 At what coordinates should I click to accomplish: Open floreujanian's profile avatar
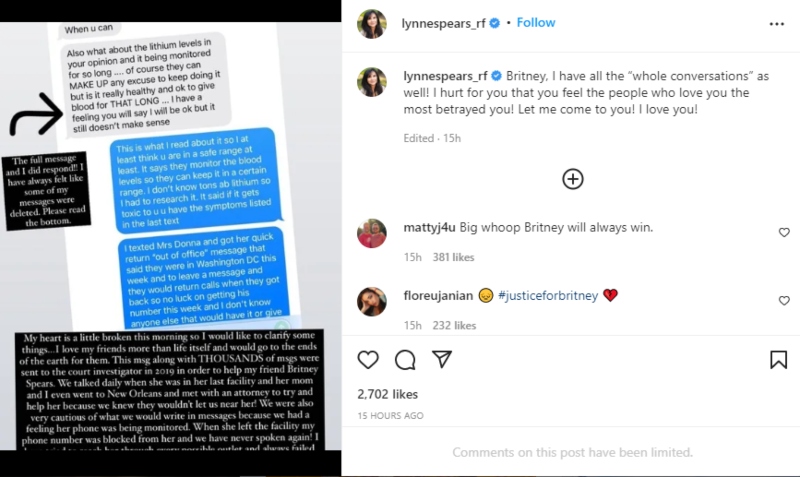(371, 302)
